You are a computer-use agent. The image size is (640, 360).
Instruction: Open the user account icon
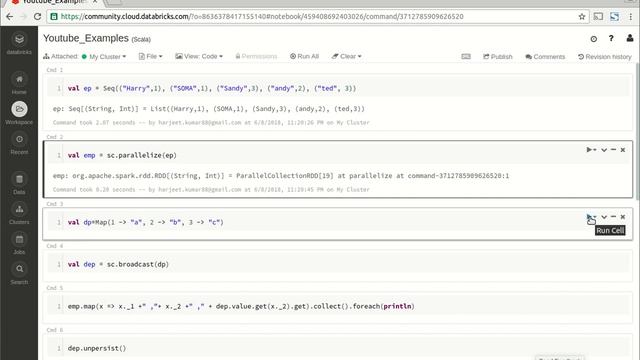pyautogui.click(x=630, y=38)
